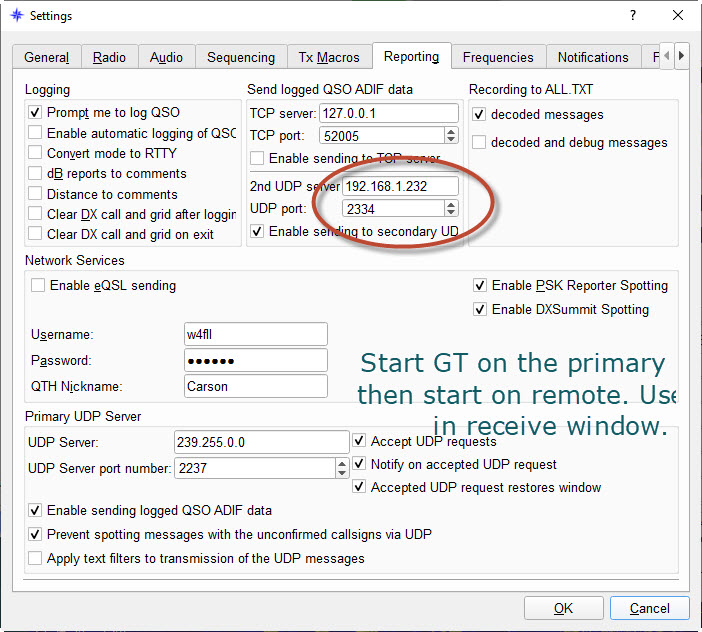
Task: Disable PSK Reporter Spotting
Action: (480, 286)
